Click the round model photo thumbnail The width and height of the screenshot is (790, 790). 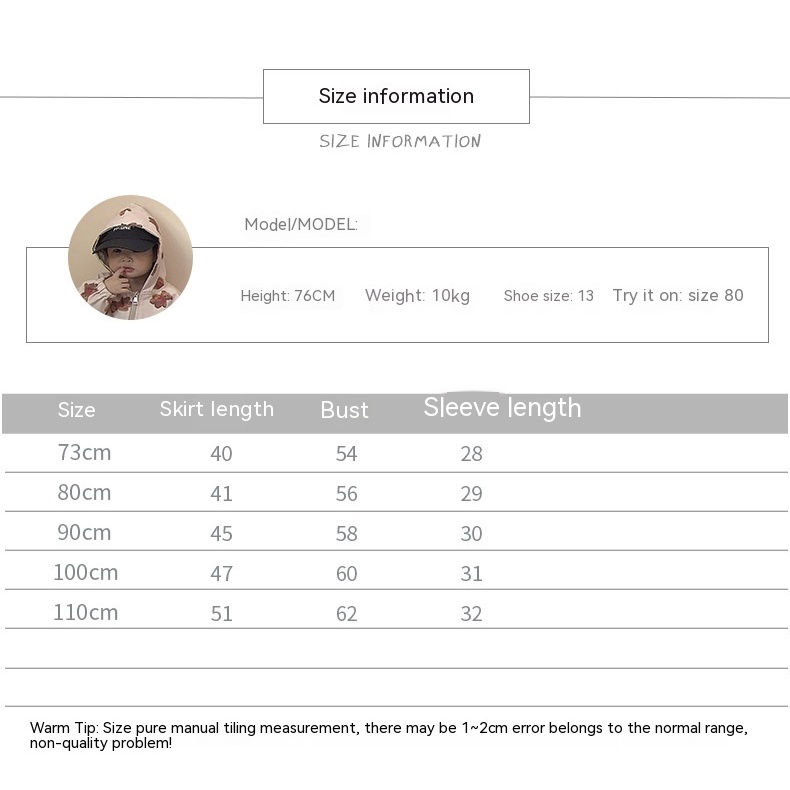tap(130, 257)
